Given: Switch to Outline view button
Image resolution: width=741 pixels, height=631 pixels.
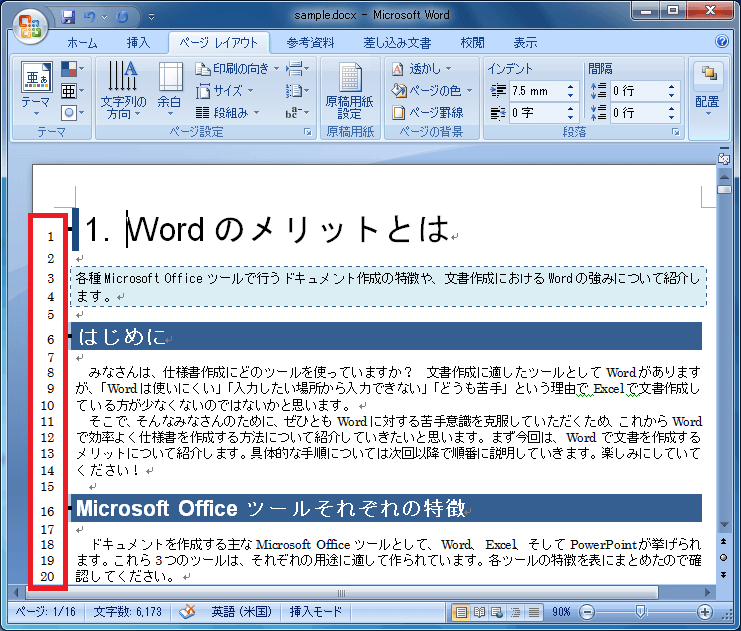Looking at the screenshot, I should point(516,613).
